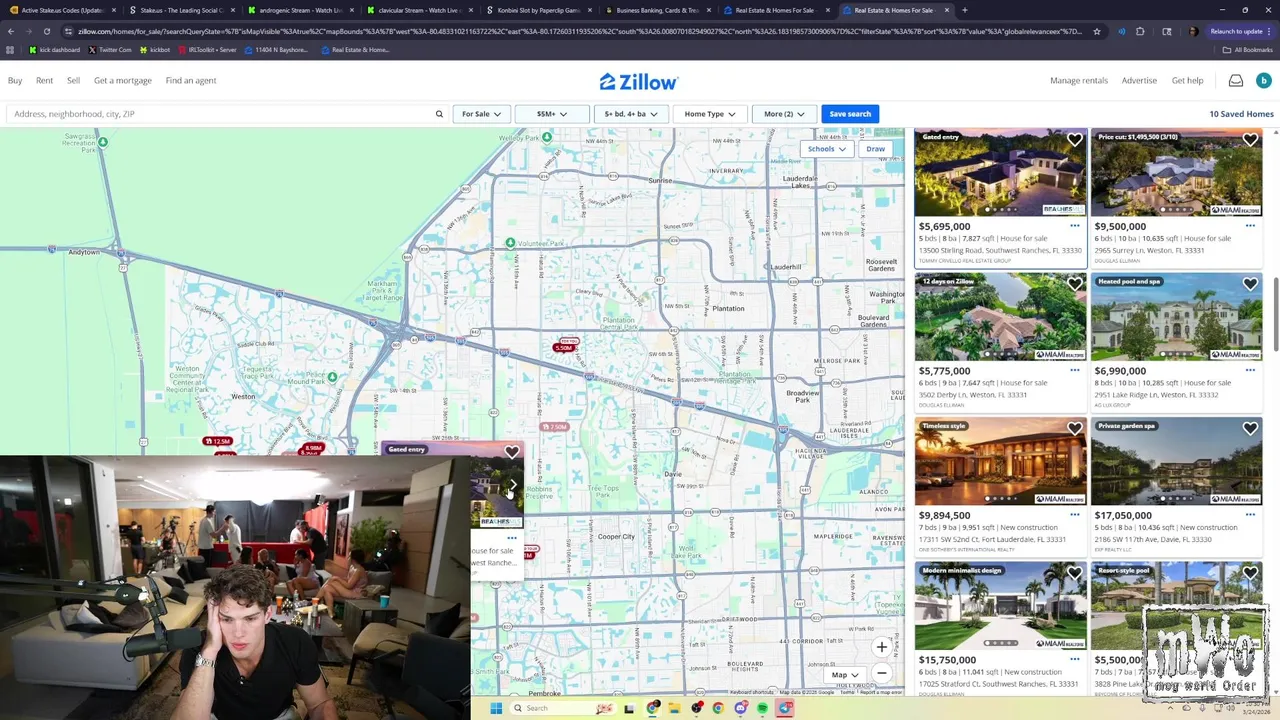The width and height of the screenshot is (1280, 720).
Task: Open a new browser tab
Action: click(964, 10)
